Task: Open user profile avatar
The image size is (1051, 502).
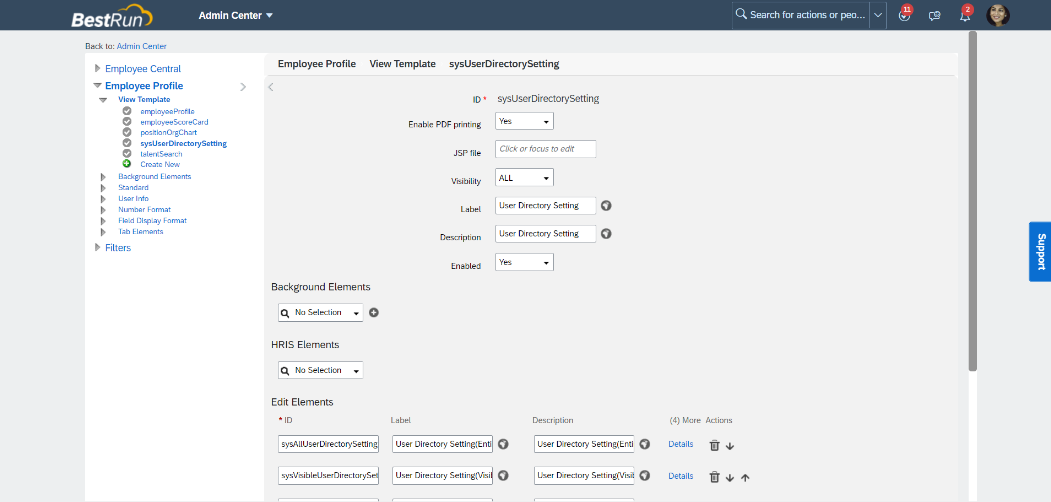Action: pyautogui.click(x=997, y=15)
